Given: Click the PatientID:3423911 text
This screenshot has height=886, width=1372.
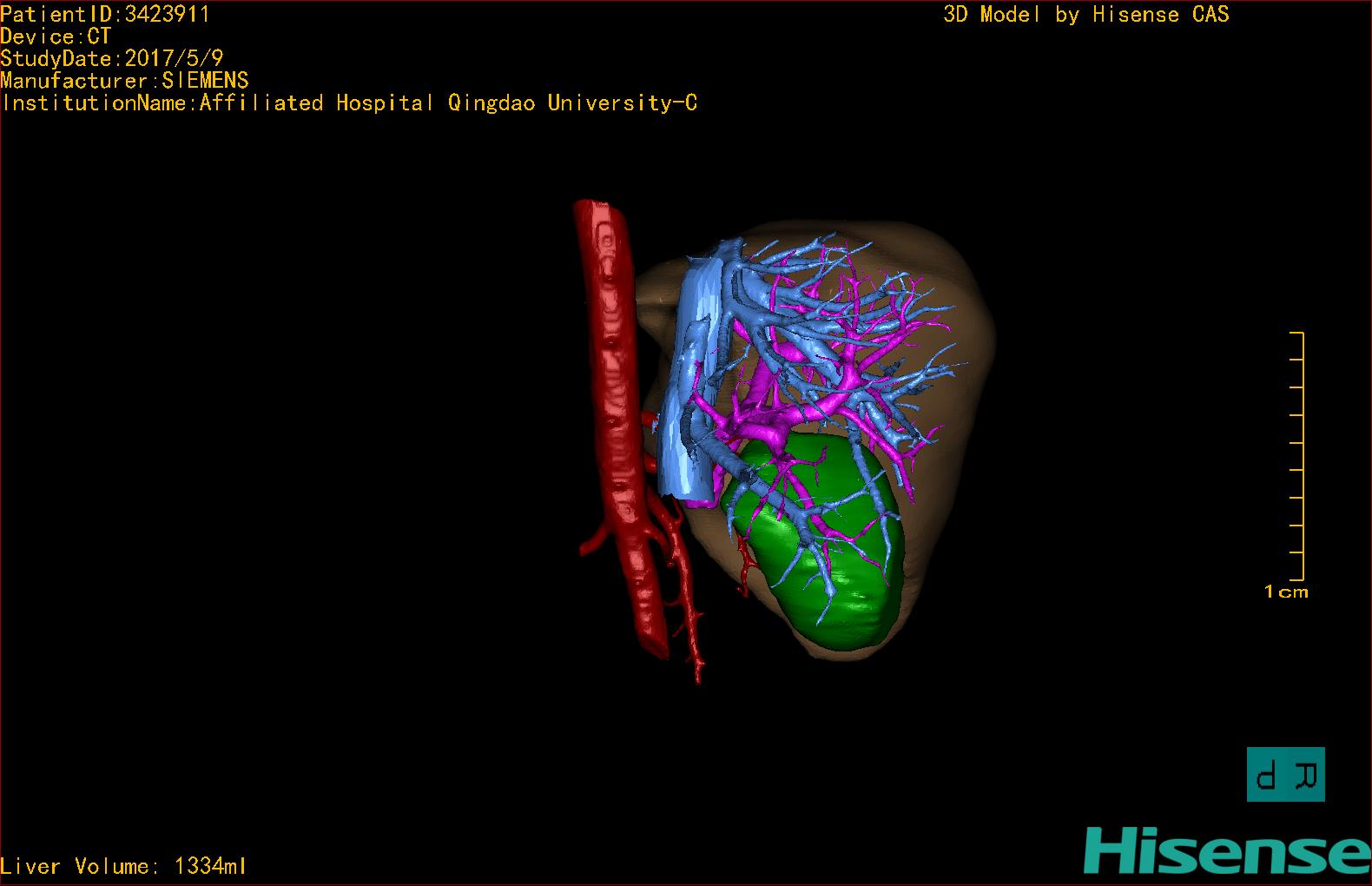Looking at the screenshot, I should [105, 14].
